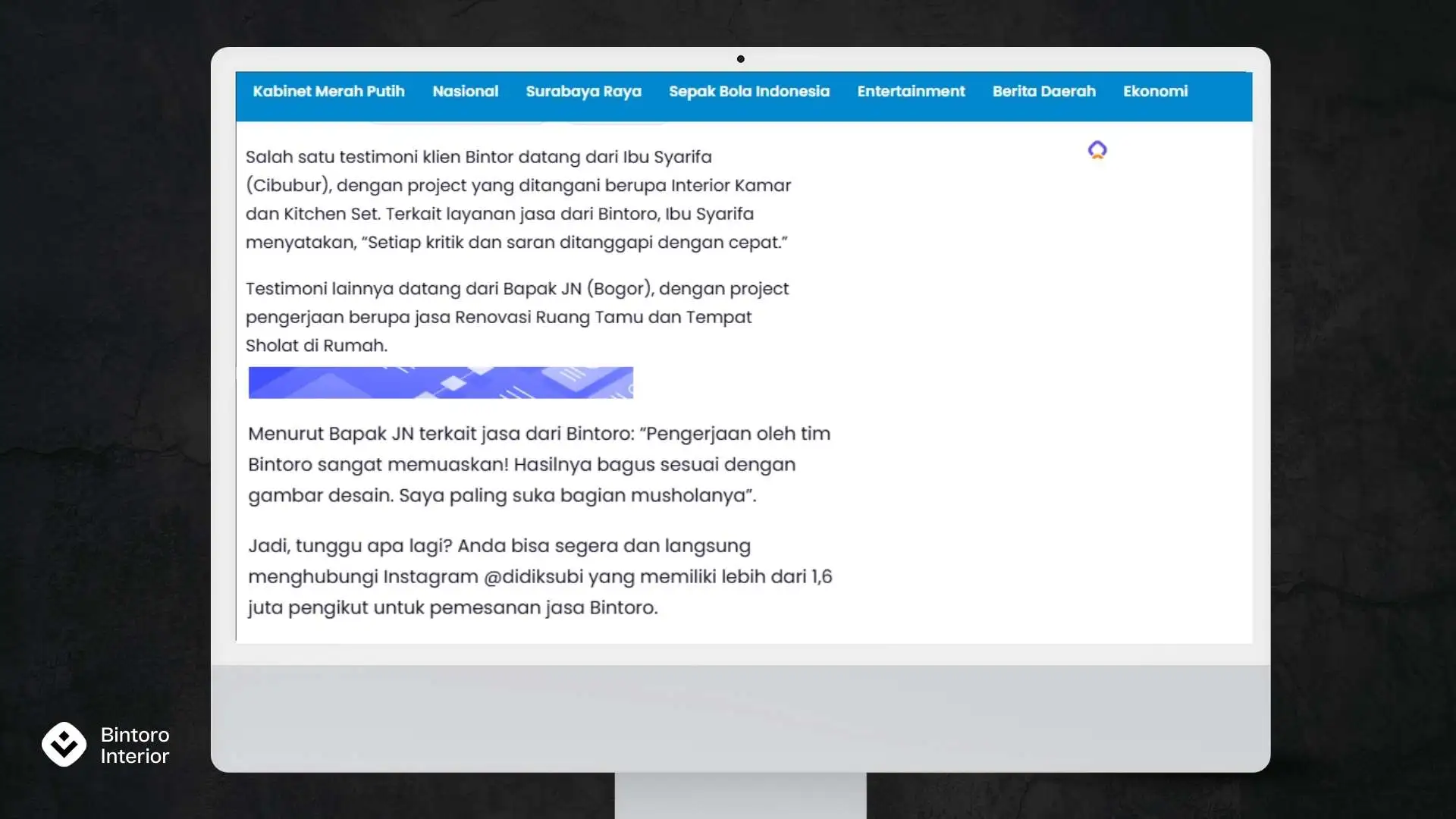Select Surabaya Raya in the navigation bar
The height and width of the screenshot is (819, 1456).
click(x=583, y=92)
